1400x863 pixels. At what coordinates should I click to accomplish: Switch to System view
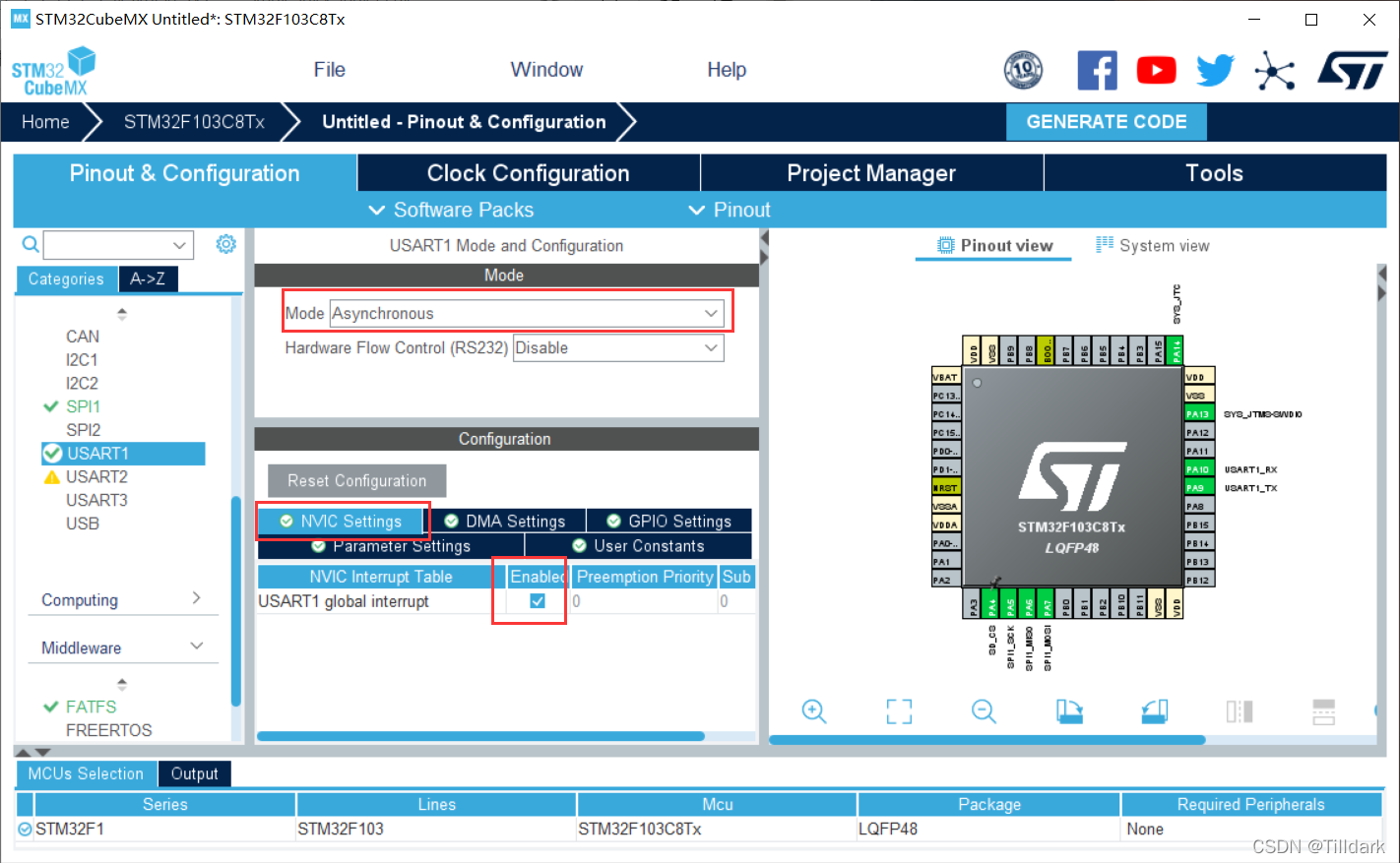pos(1153,245)
